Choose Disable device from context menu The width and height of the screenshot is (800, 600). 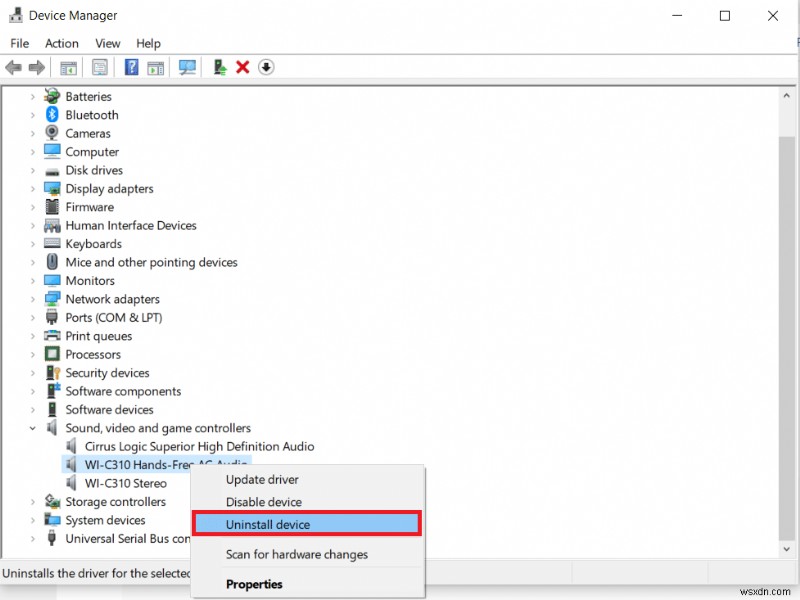(263, 501)
